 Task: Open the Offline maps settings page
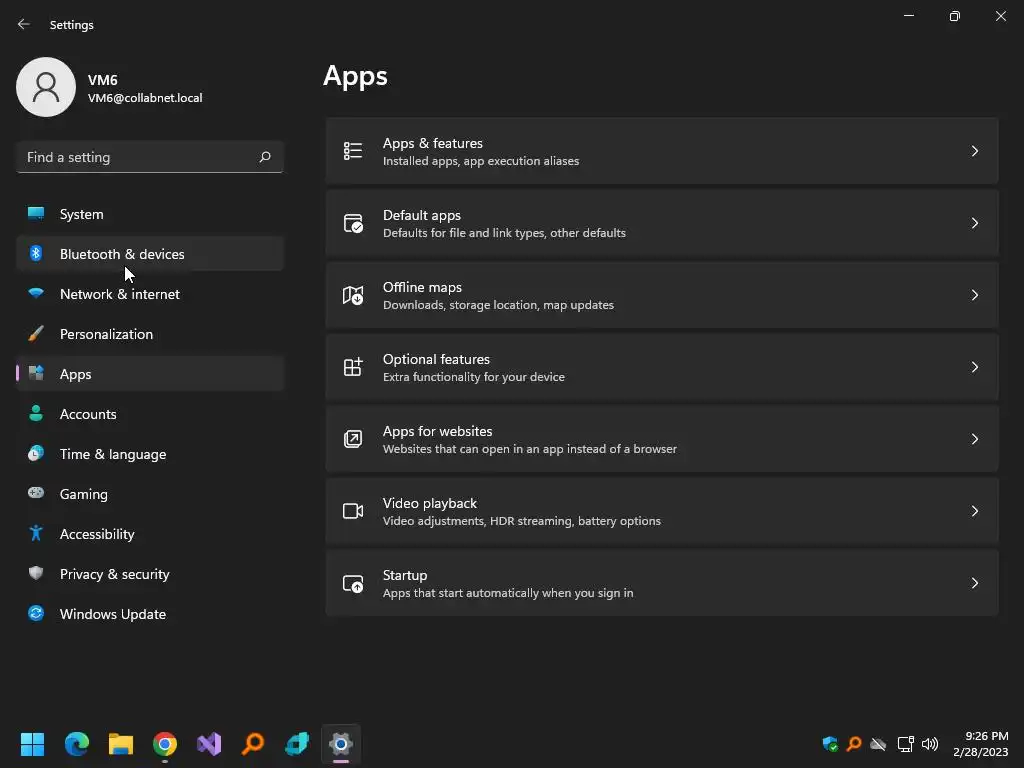(662, 295)
